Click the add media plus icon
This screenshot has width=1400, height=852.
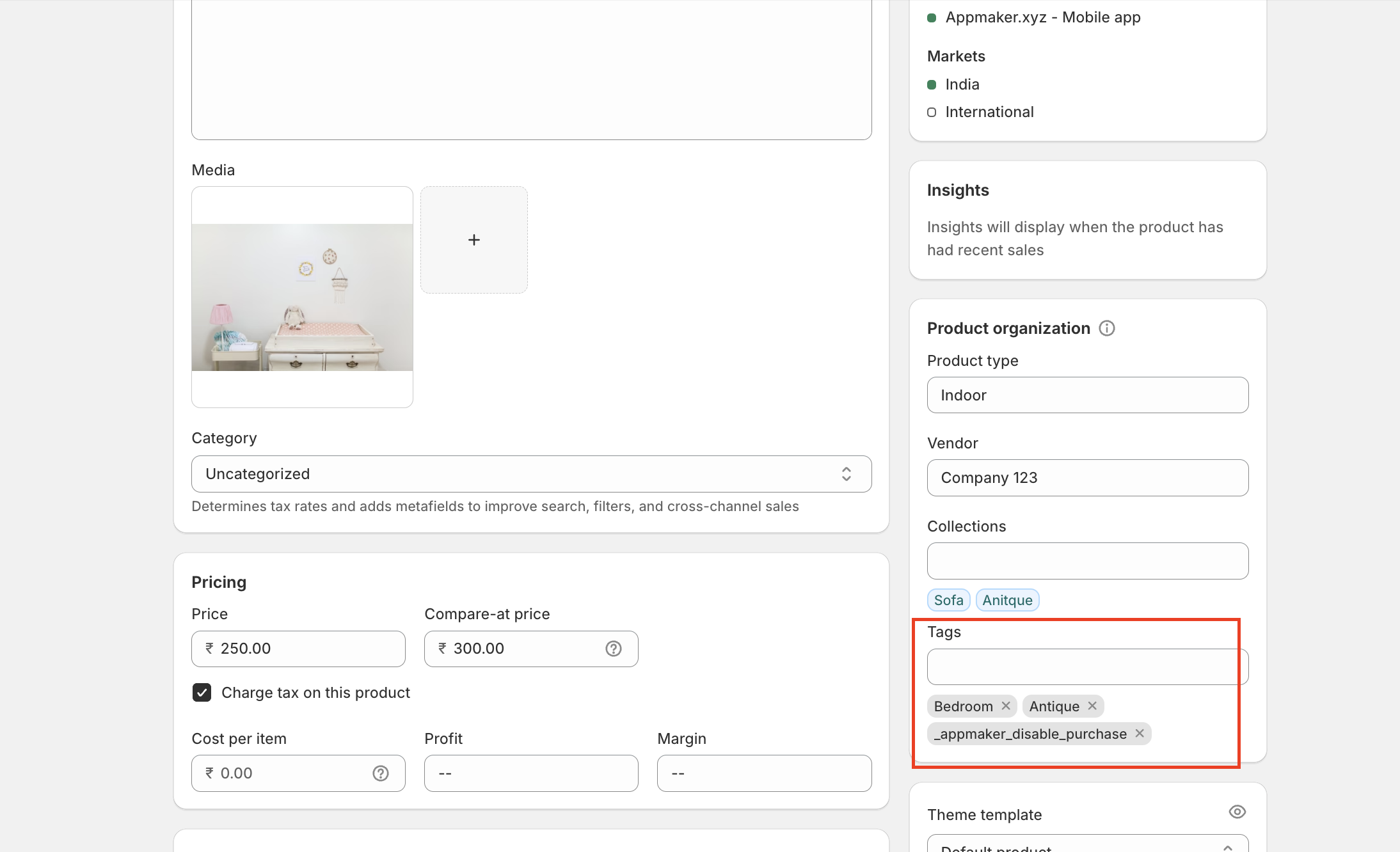coord(473,240)
